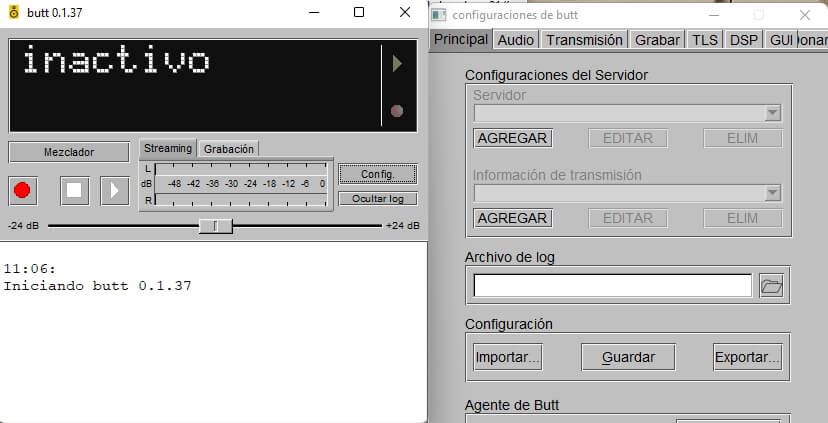
Task: Open the Grabar settings tab
Action: click(657, 40)
